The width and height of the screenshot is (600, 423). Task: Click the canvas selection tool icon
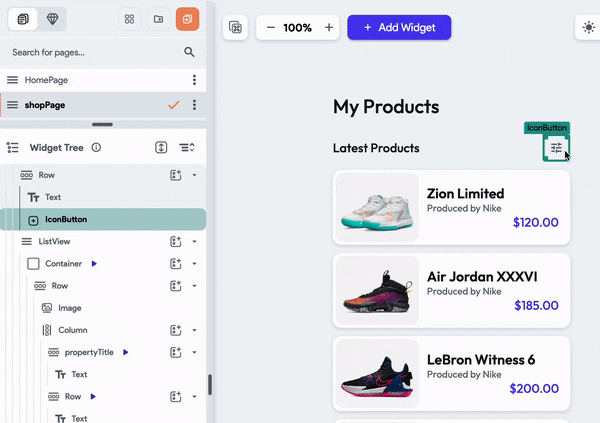click(235, 28)
